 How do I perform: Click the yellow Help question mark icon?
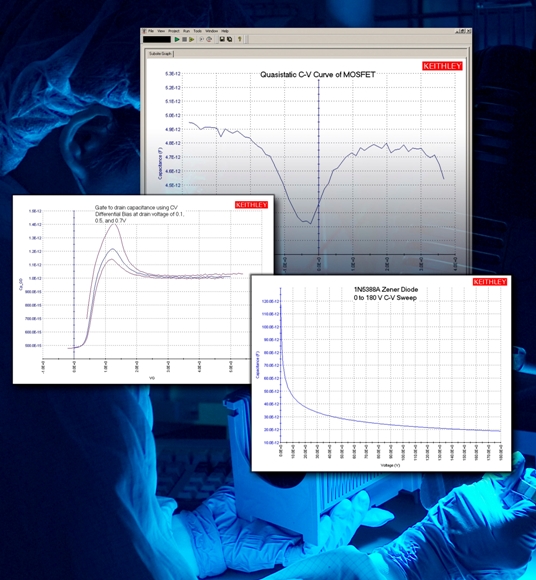240,39
